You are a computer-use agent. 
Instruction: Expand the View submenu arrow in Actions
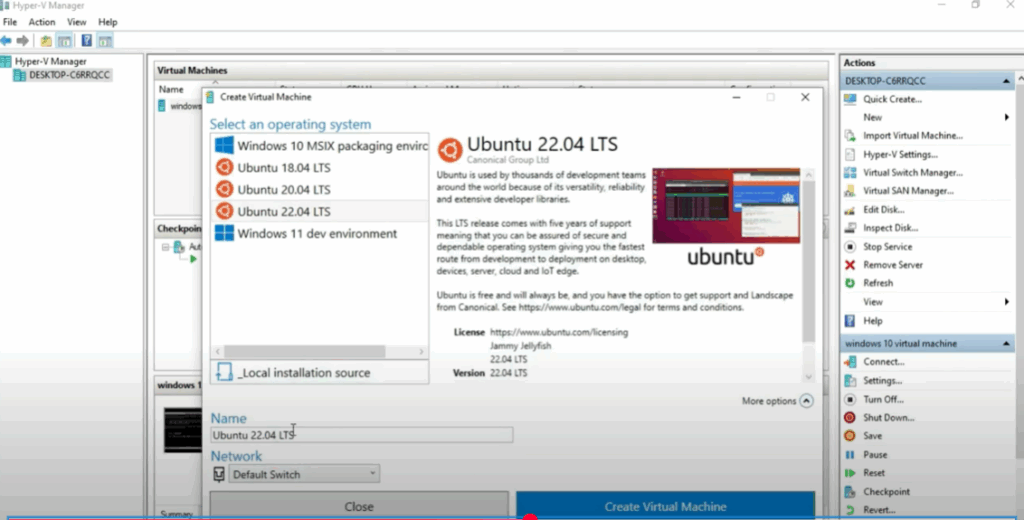pos(1006,302)
